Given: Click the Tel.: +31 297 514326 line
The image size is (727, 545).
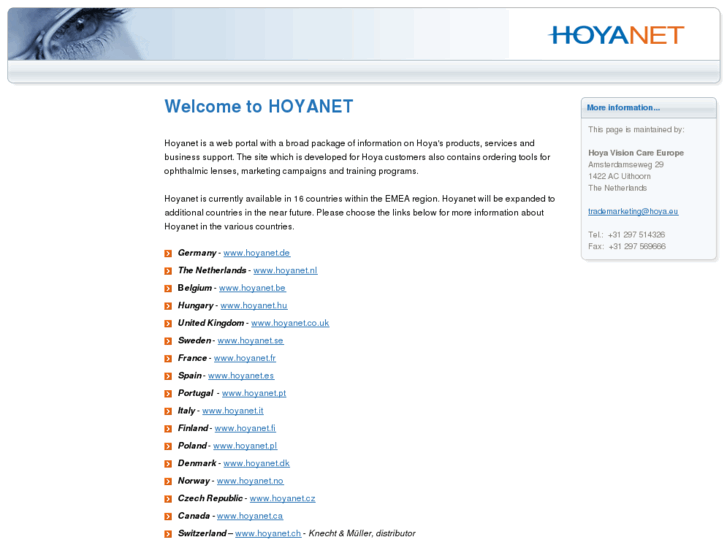Looking at the screenshot, I should [626, 235].
